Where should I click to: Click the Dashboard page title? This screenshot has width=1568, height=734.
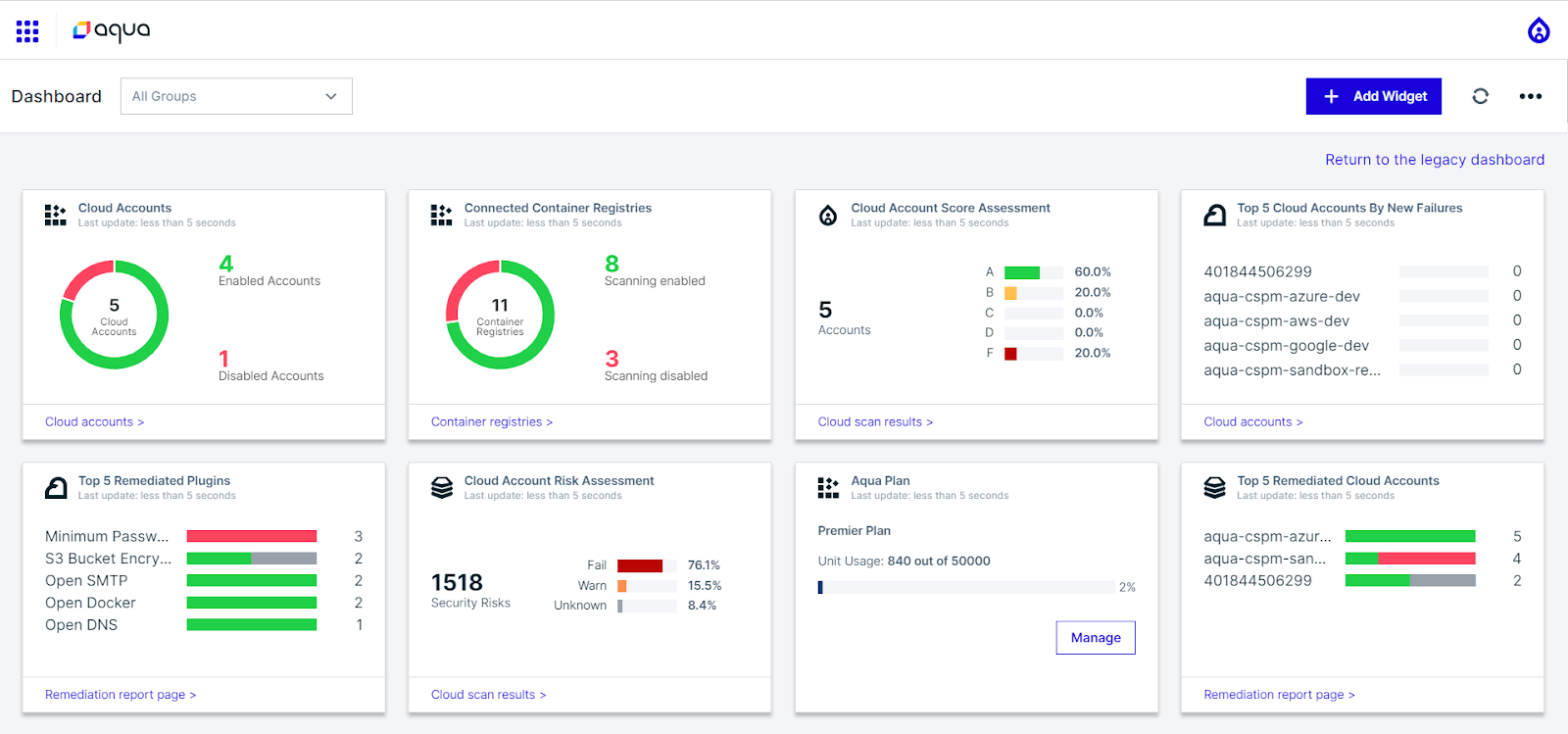[57, 96]
